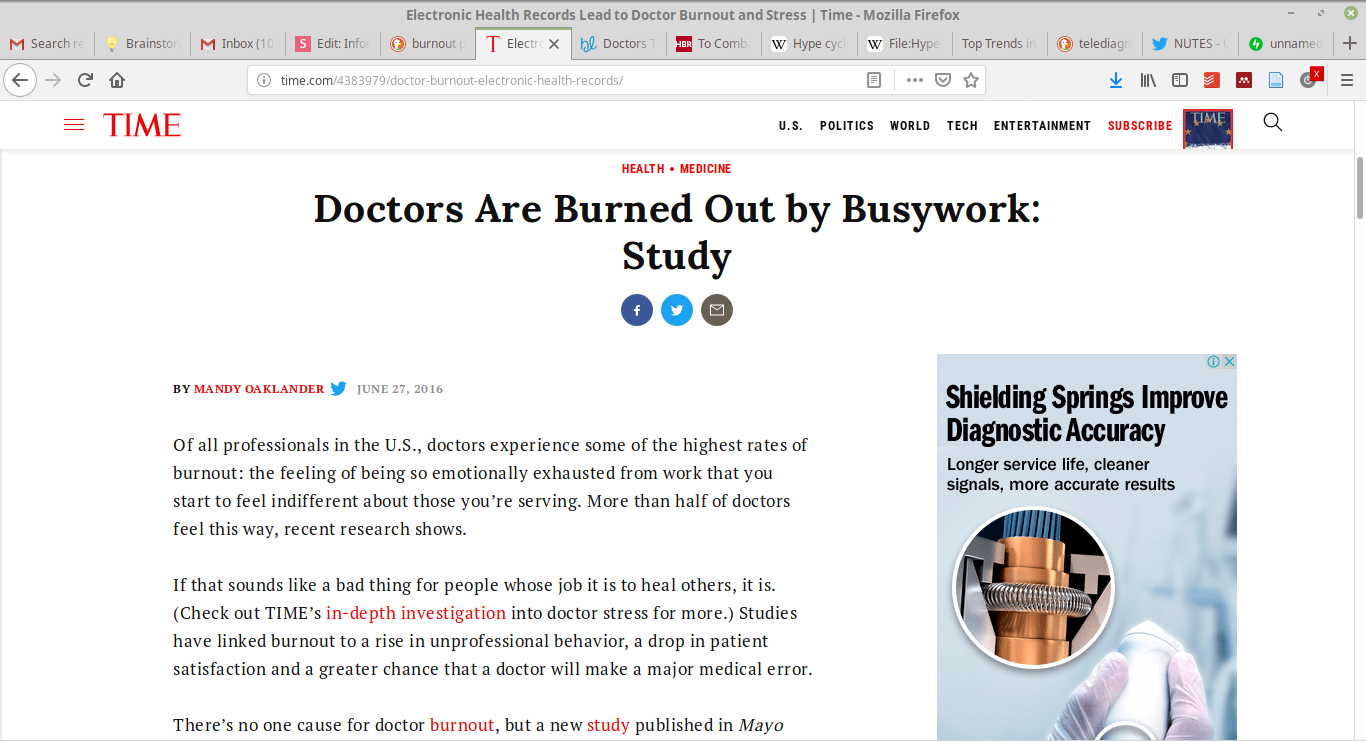1366x741 pixels.
Task: Switch to the DuckDuckGo burnout tab
Action: (429, 43)
